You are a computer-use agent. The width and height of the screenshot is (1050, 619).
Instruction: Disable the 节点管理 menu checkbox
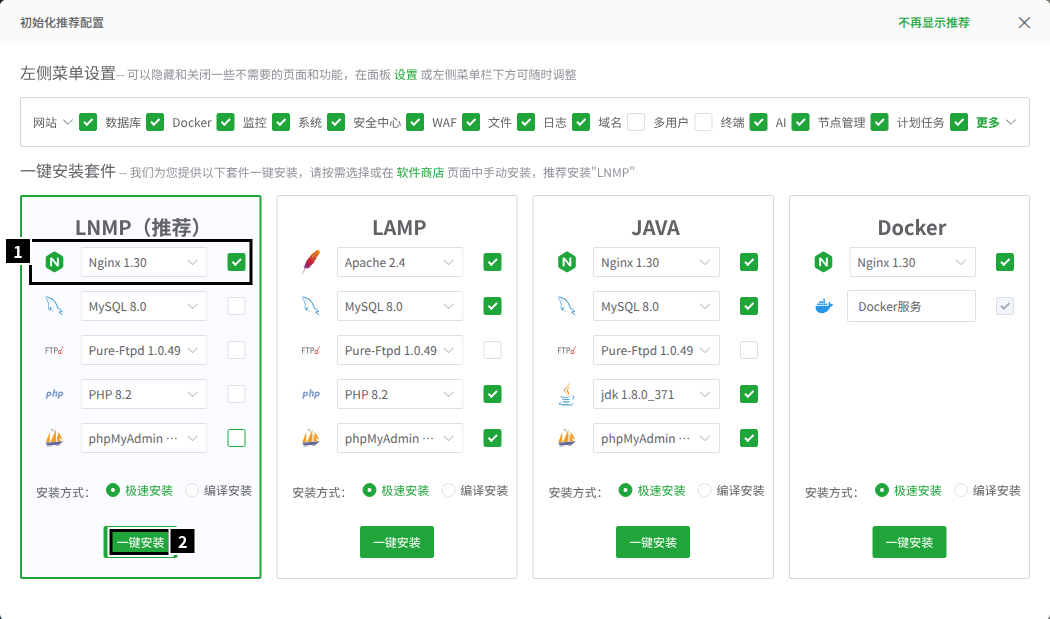[x=880, y=122]
